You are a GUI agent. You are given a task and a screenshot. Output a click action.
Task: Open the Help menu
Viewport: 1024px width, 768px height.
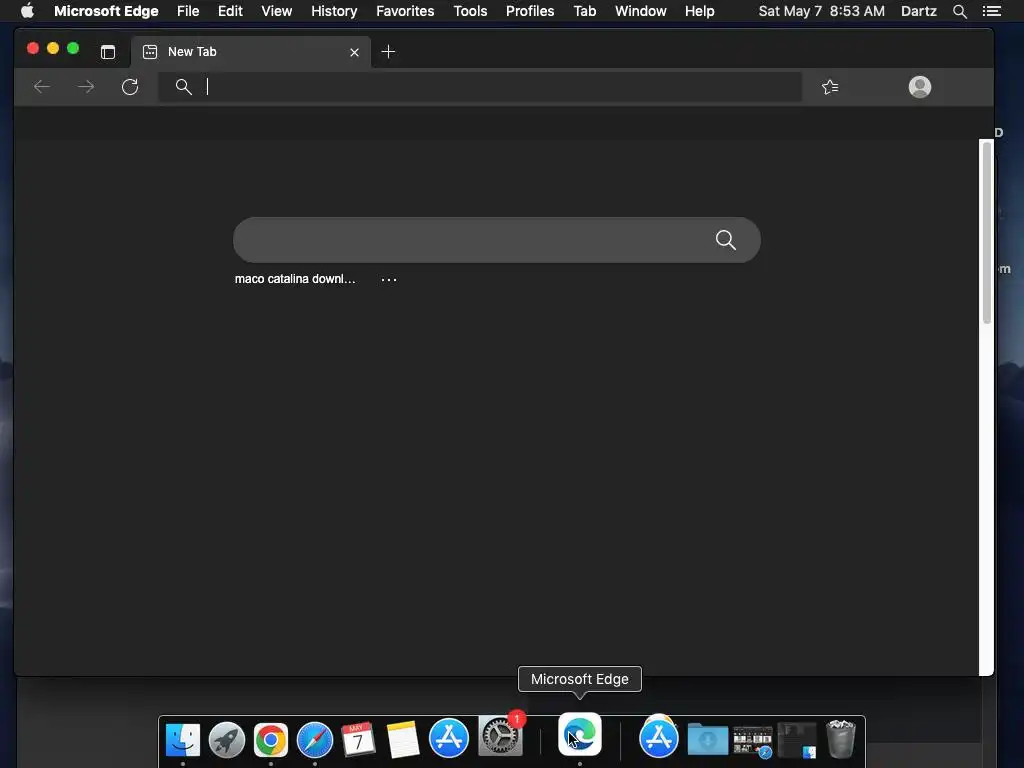[699, 11]
